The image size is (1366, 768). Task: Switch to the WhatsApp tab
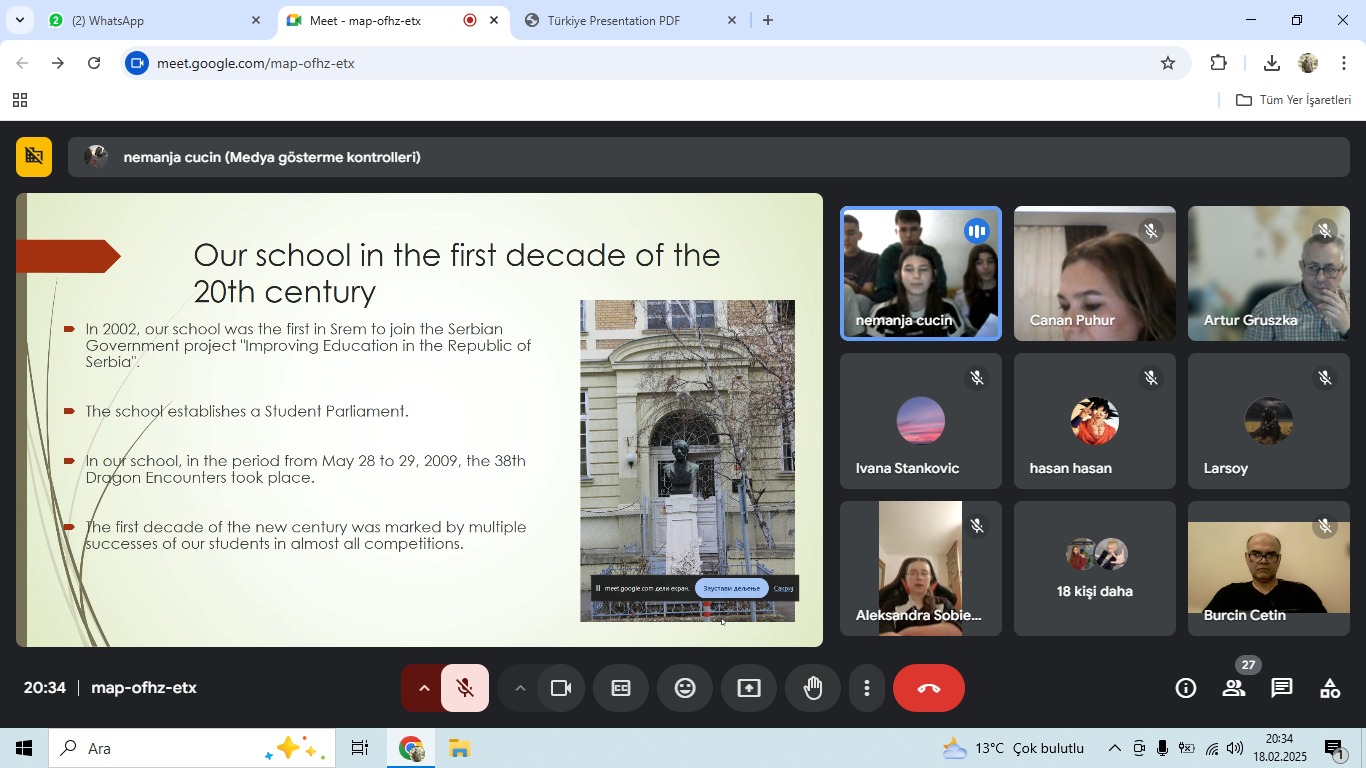click(150, 20)
